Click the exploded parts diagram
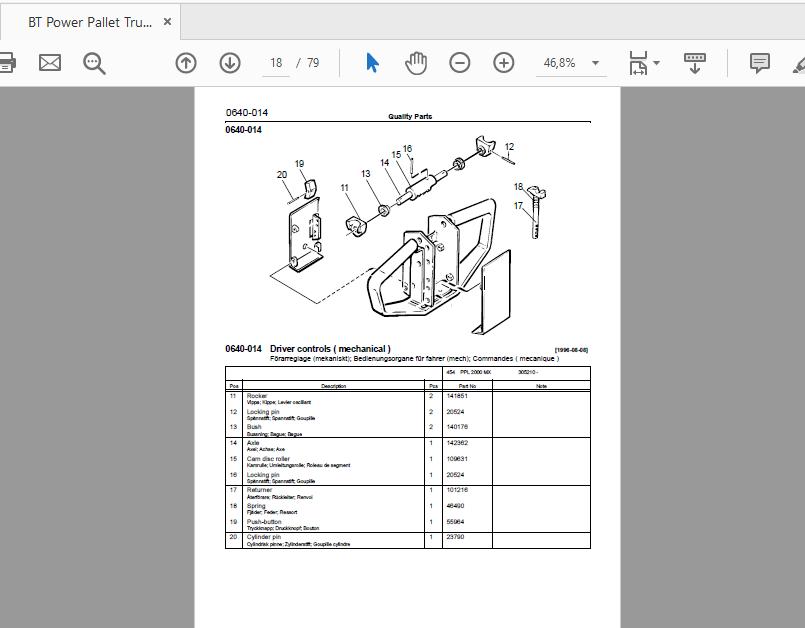Screen dimensions: 805x628 tap(408, 235)
